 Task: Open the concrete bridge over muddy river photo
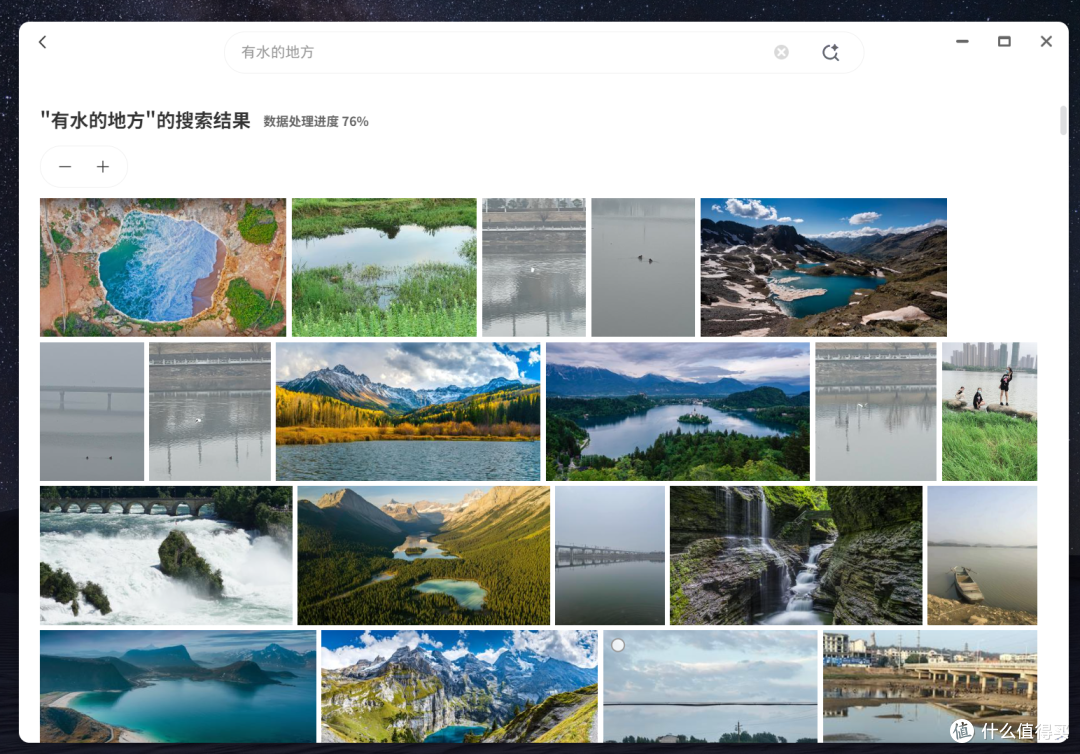coord(930,686)
